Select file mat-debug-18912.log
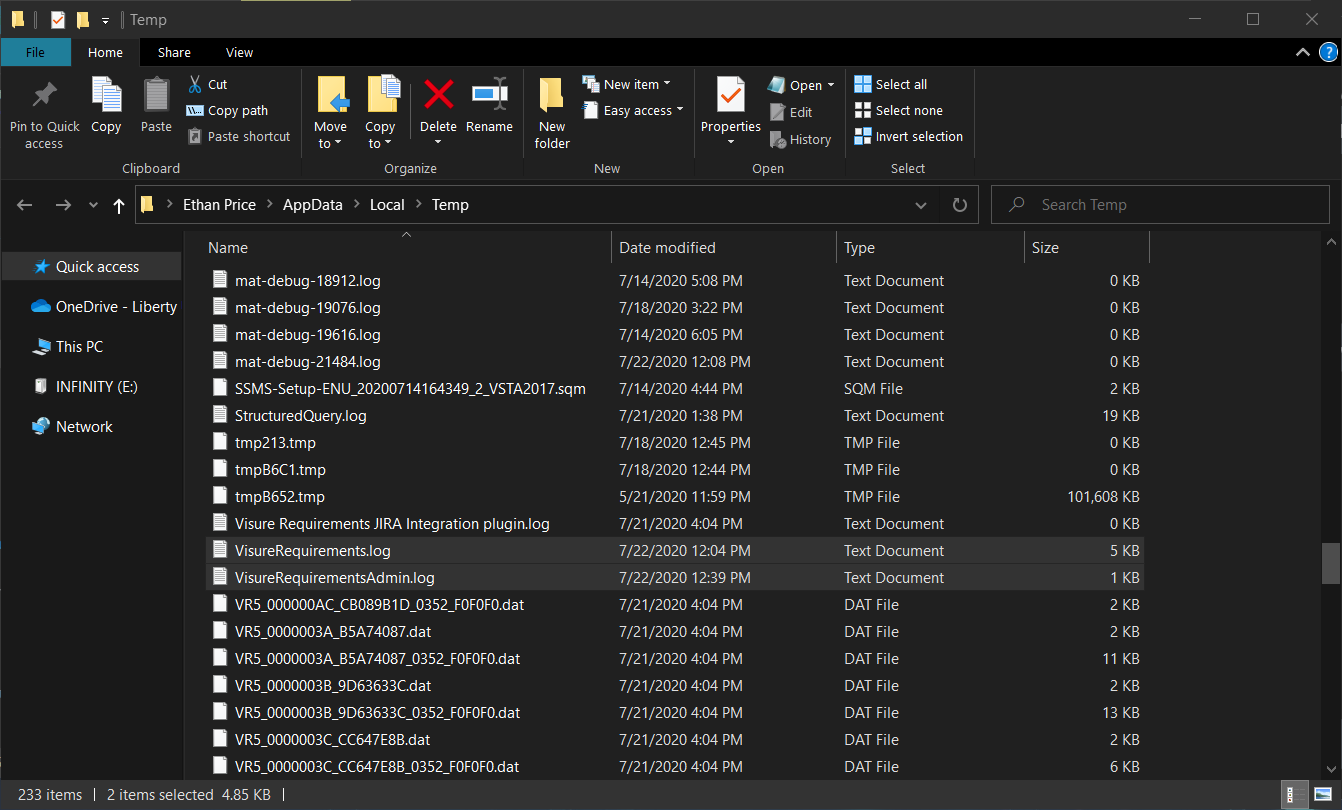This screenshot has height=810, width=1342. tap(674, 281)
